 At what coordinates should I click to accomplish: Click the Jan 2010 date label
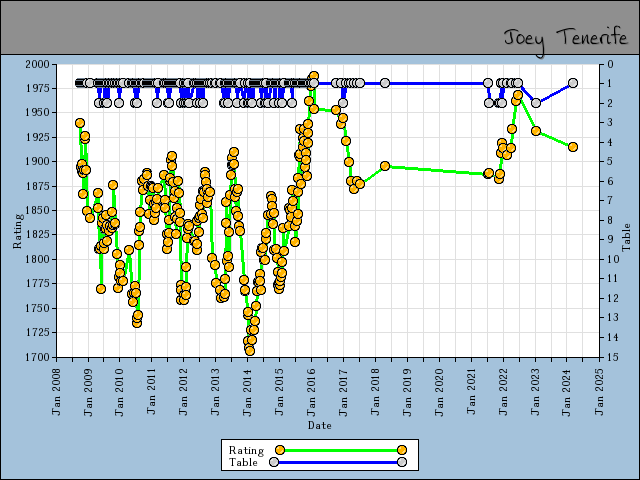point(119,392)
